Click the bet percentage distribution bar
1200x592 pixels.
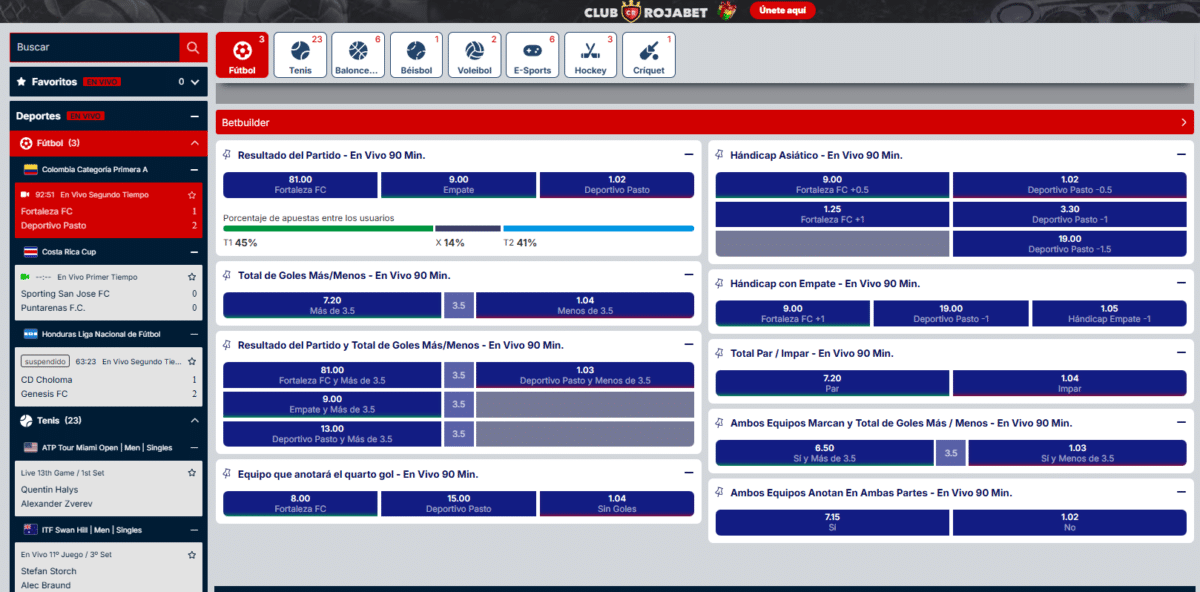coord(458,228)
